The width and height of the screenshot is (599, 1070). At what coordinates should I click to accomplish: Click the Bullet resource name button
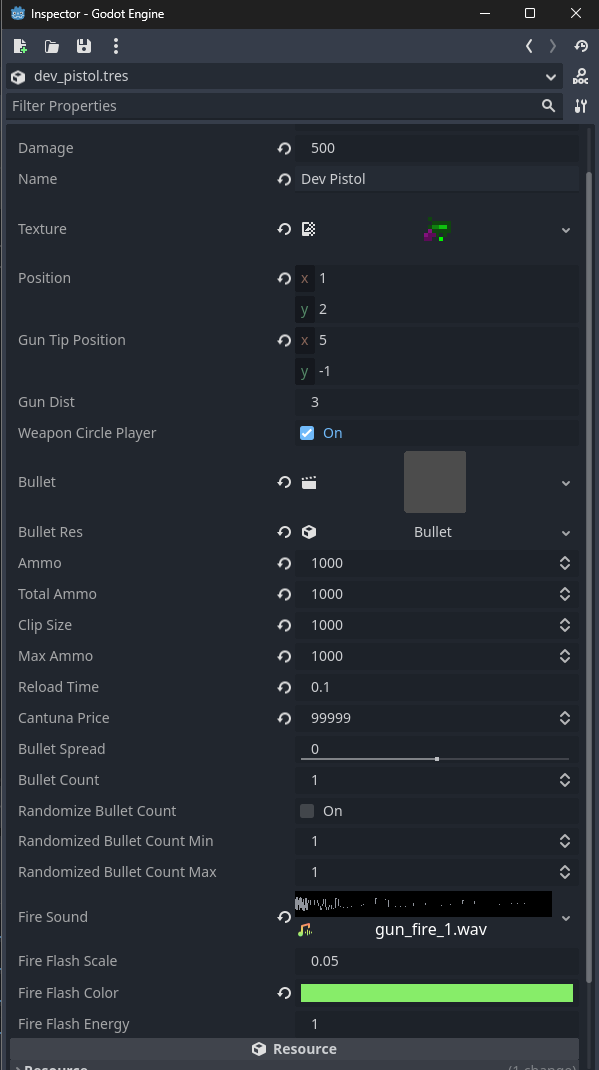433,532
